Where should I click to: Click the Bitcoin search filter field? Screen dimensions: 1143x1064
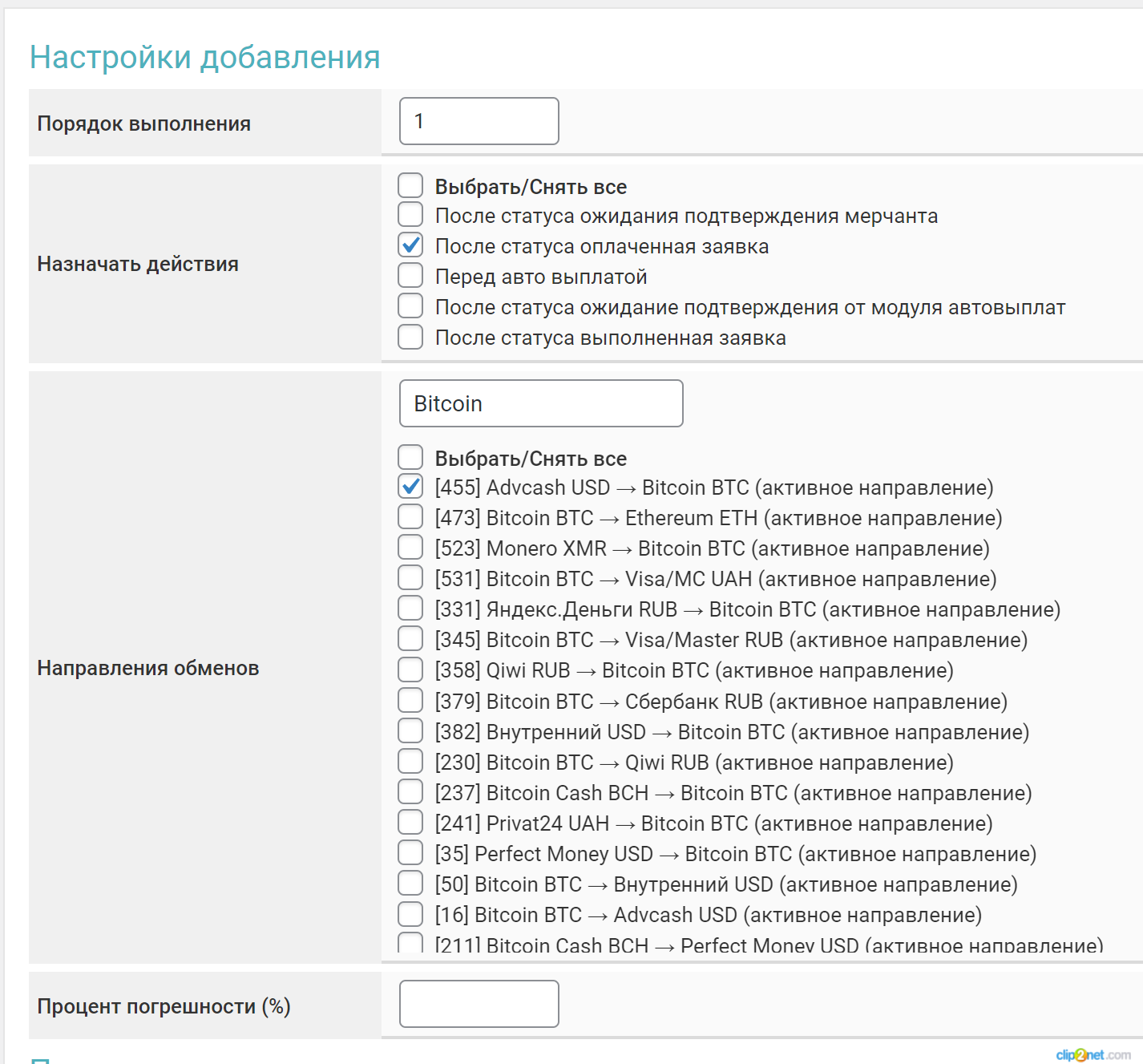click(x=541, y=403)
